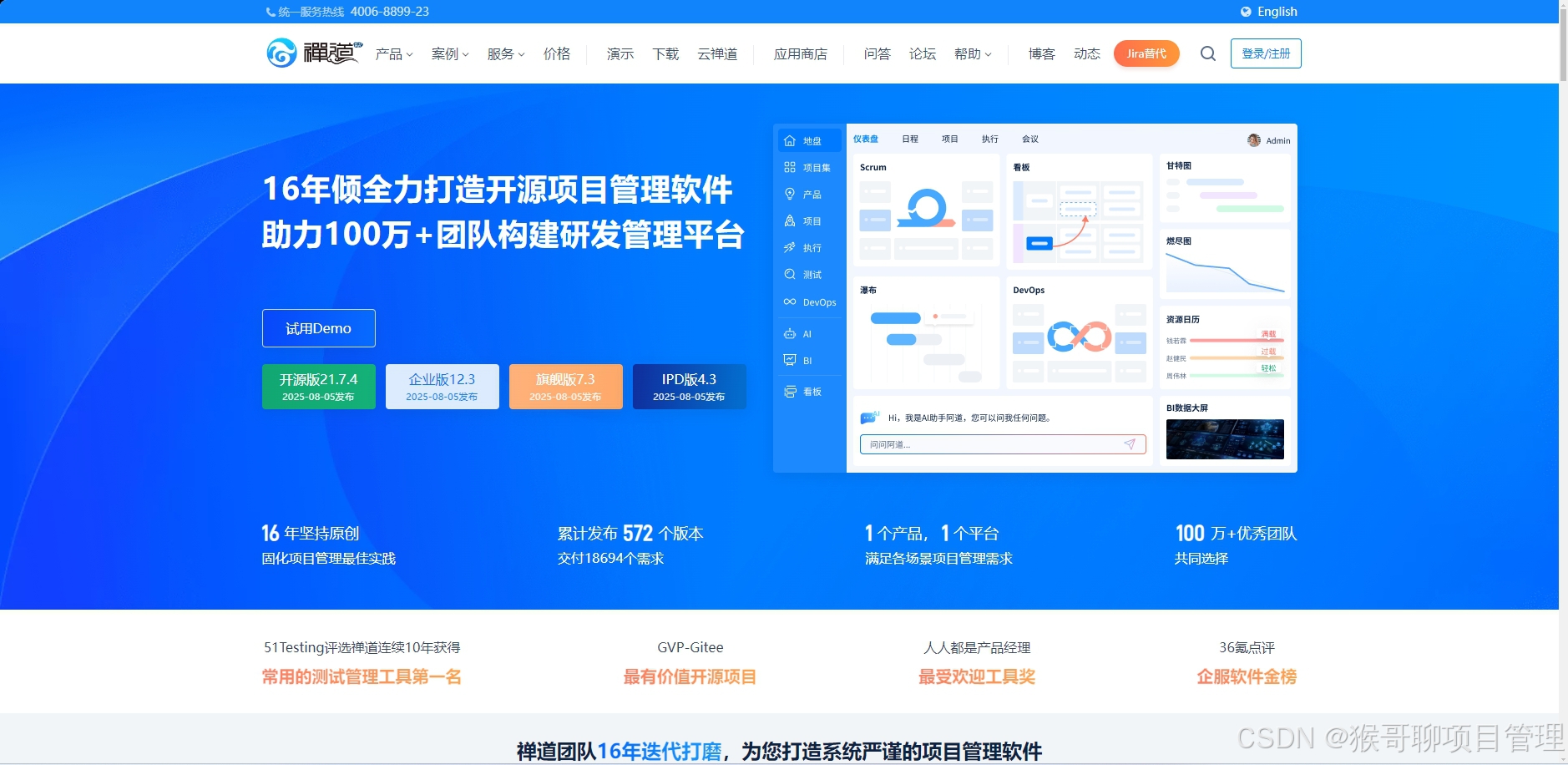Screen dimensions: 1568x765
Task: Click the 试用Demo button
Action: [318, 327]
